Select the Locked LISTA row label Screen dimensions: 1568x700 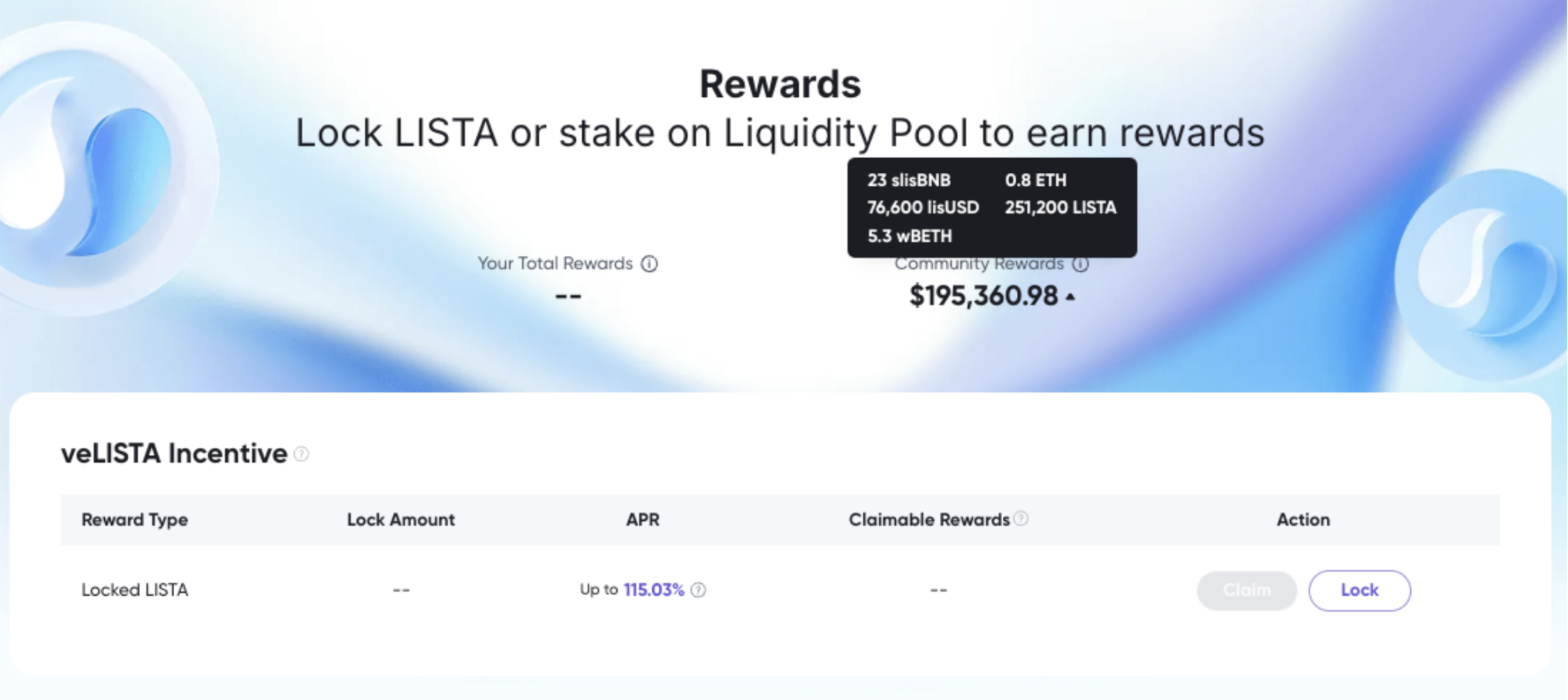[x=135, y=590]
